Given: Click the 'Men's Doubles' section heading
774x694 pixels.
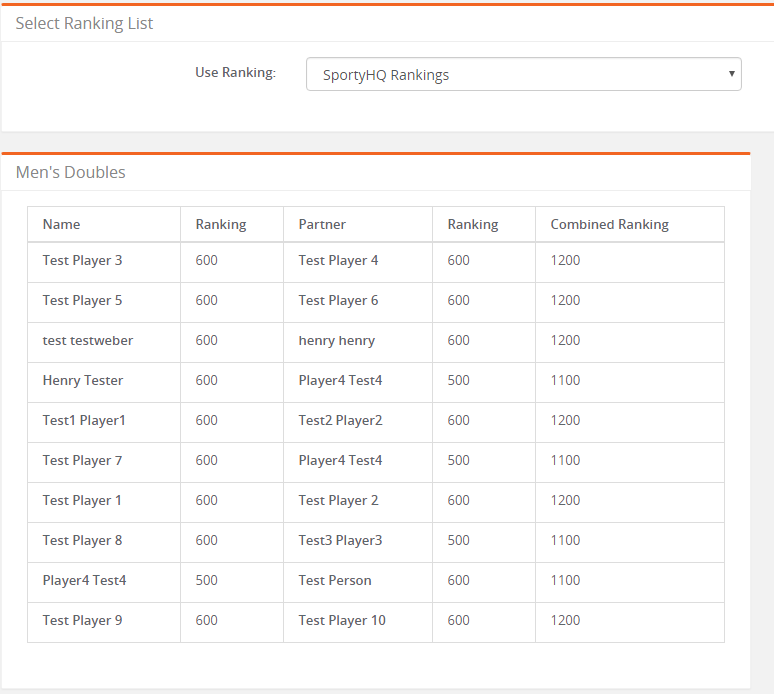Looking at the screenshot, I should pos(70,172).
